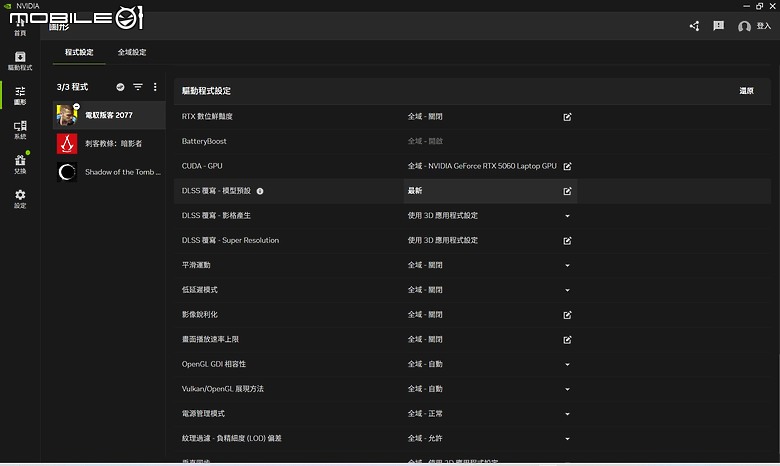
Task: Click the '全域 - 正常' power value
Action: [x=425, y=414]
